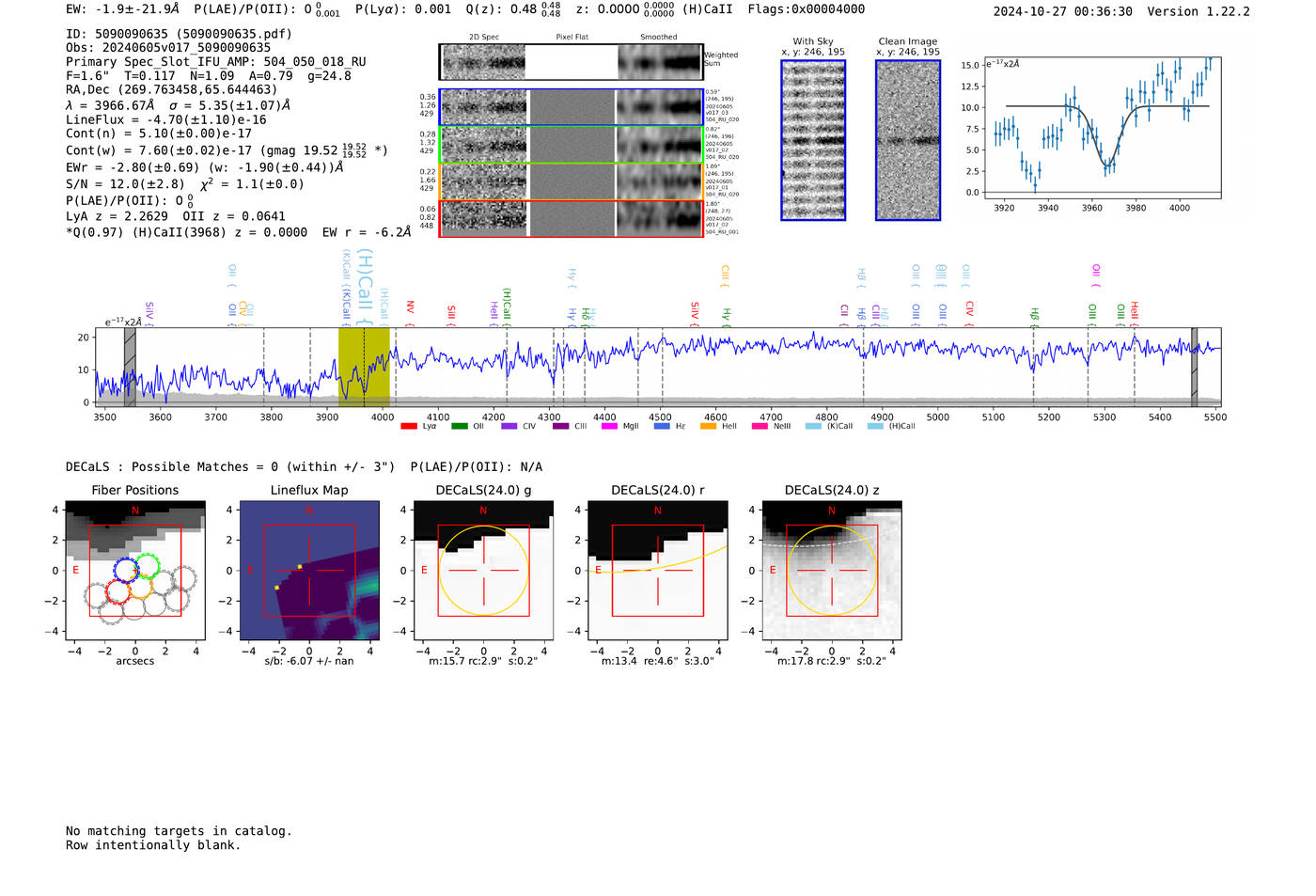Click the 2D Spec column header
Viewport: 1316px width, 896px height.
click(484, 37)
